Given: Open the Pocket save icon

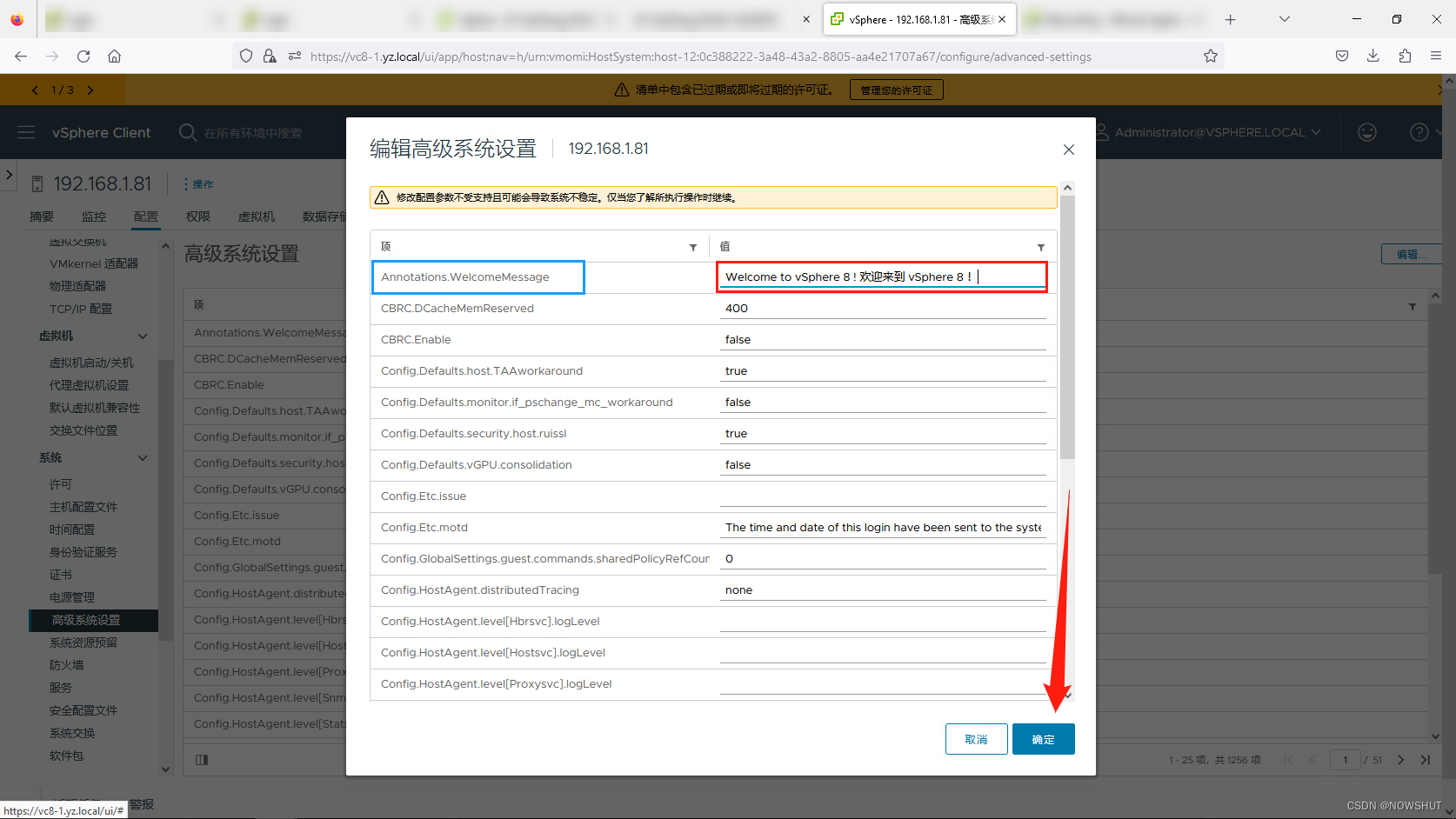Looking at the screenshot, I should (x=1342, y=57).
